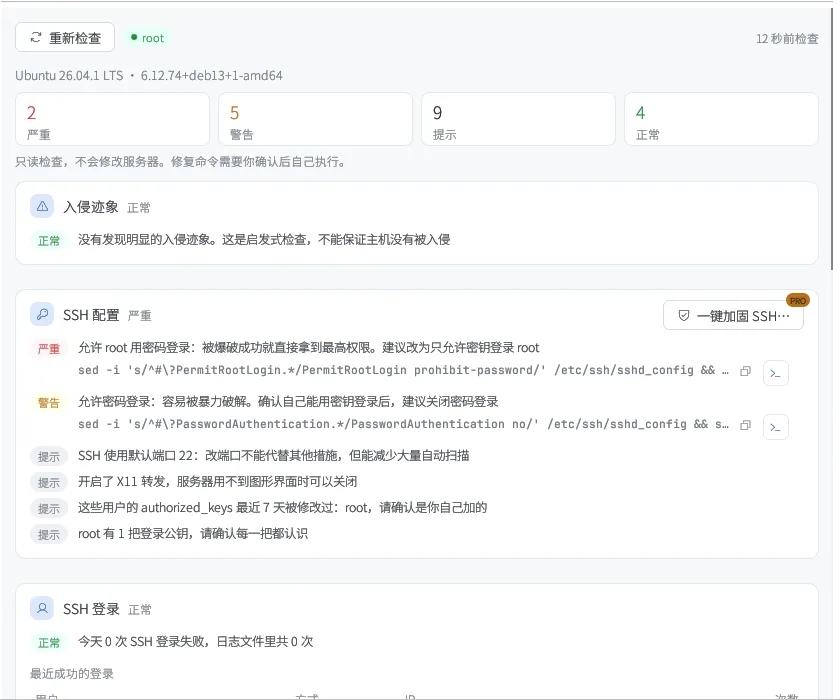The image size is (840, 700).
Task: Open the 严重 card showing 2
Action: (x=112, y=119)
